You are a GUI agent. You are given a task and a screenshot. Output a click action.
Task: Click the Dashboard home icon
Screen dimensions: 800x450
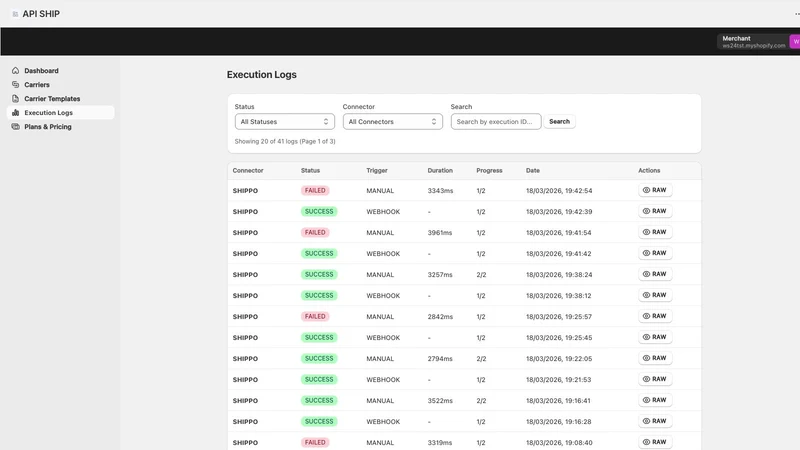[x=15, y=70]
